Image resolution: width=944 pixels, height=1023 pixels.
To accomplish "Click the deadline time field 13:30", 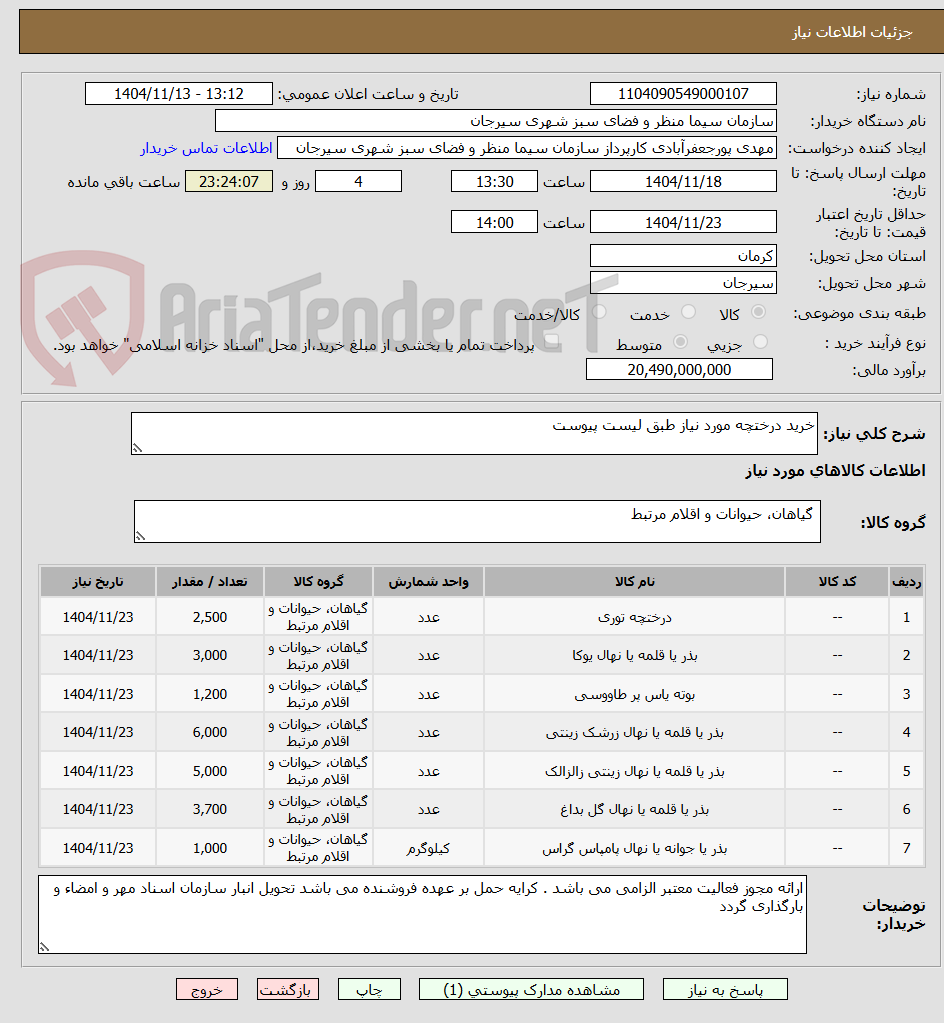I will (x=495, y=181).
